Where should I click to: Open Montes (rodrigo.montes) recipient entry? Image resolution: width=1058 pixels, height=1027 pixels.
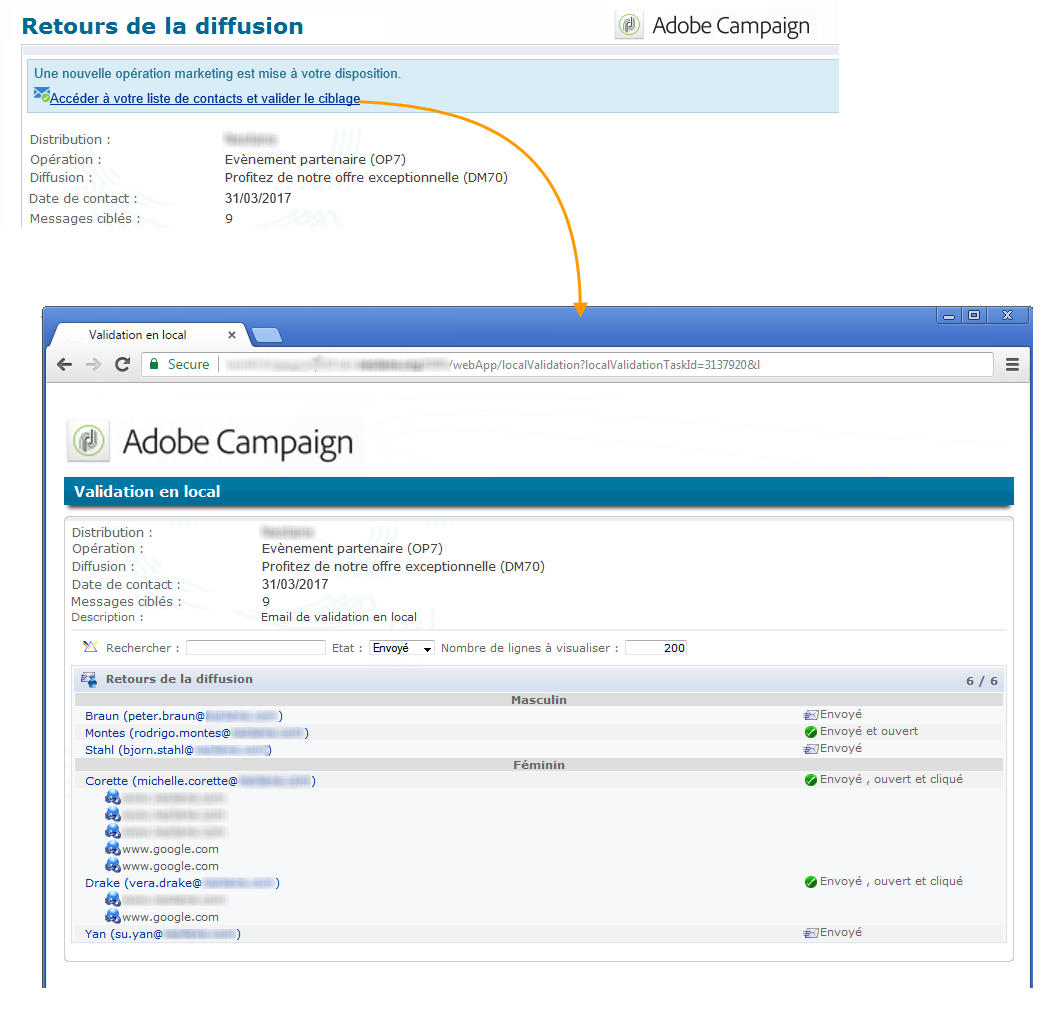[x=196, y=733]
